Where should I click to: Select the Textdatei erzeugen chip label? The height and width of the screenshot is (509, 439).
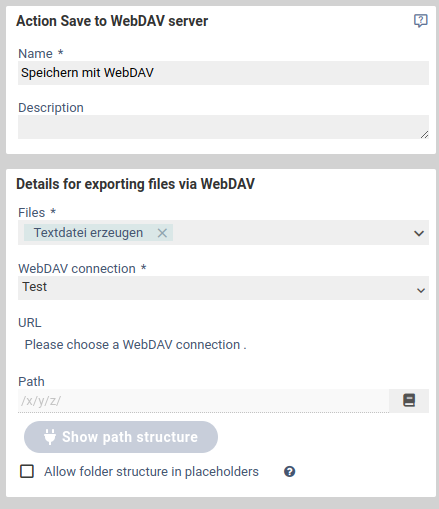point(88,233)
